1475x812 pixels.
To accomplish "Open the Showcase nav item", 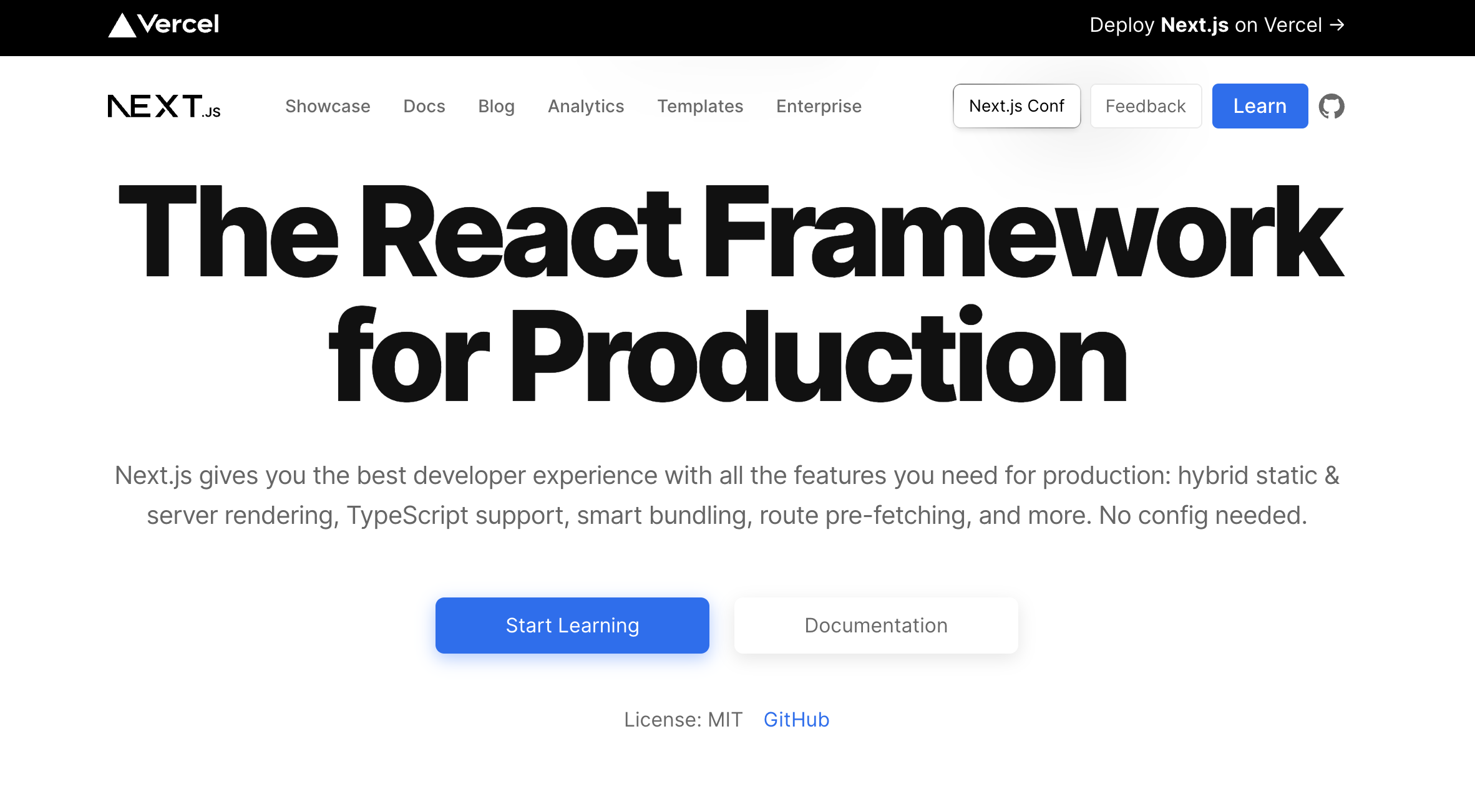I will click(328, 106).
